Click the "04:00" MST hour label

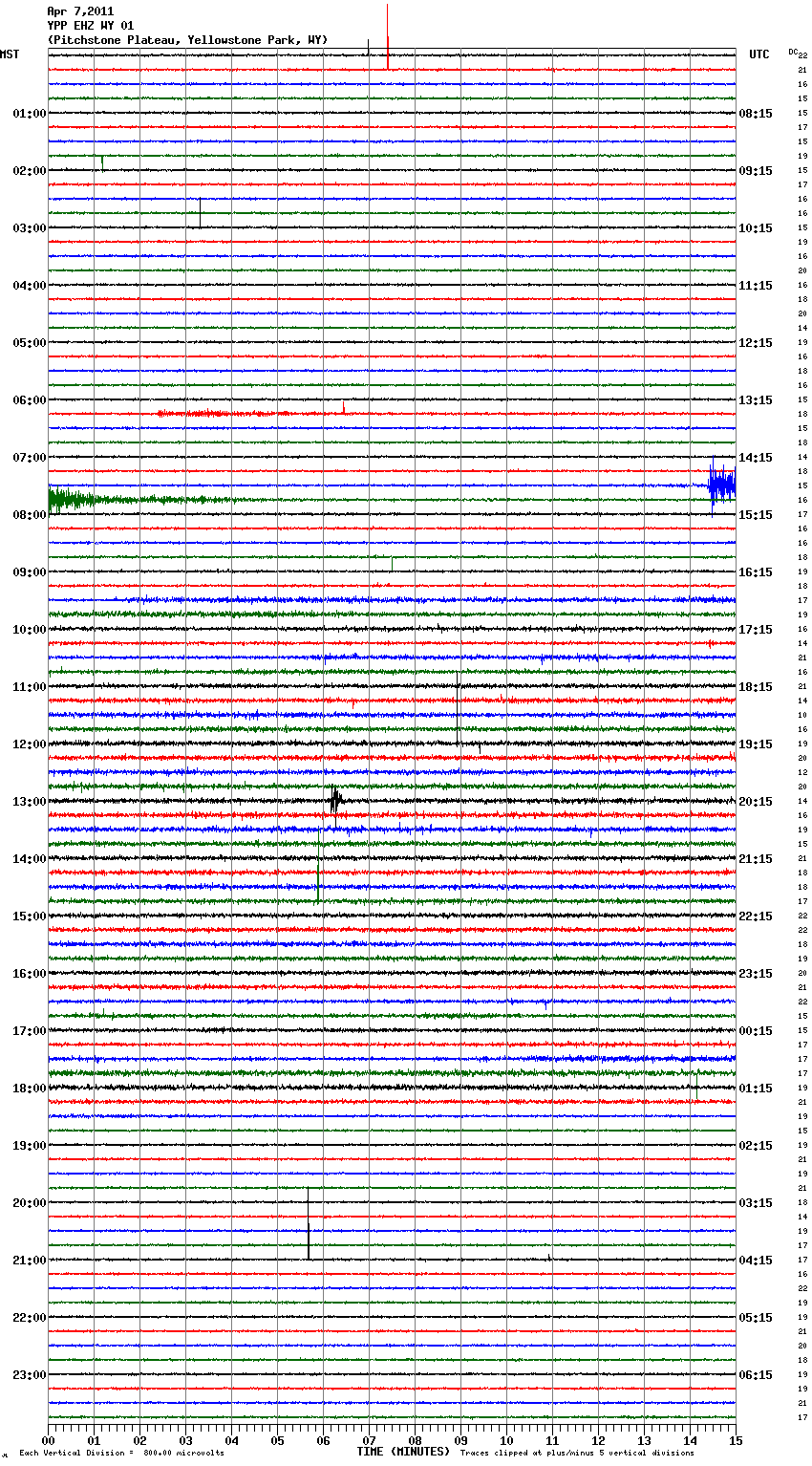click(30, 286)
